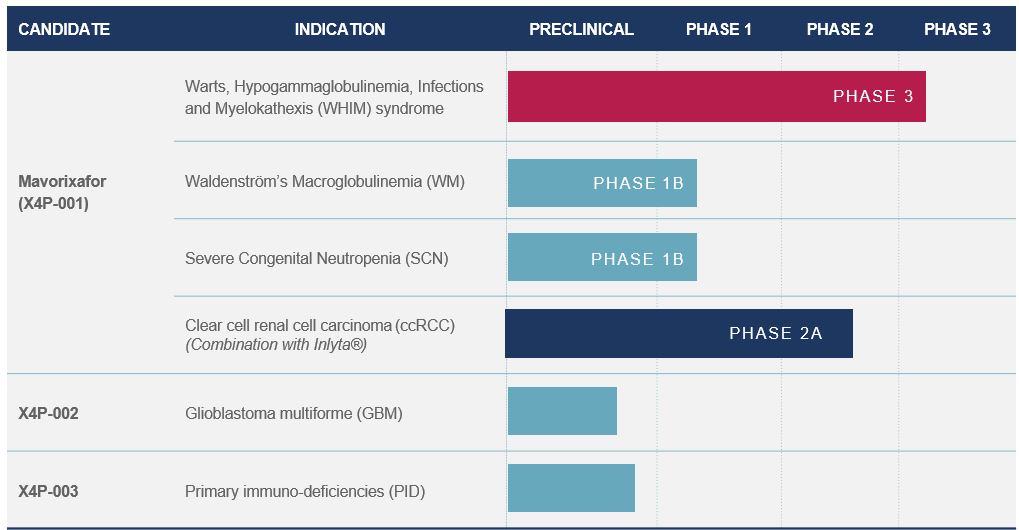Click the INDICATION column header
The image size is (1019, 530).
[340, 29]
